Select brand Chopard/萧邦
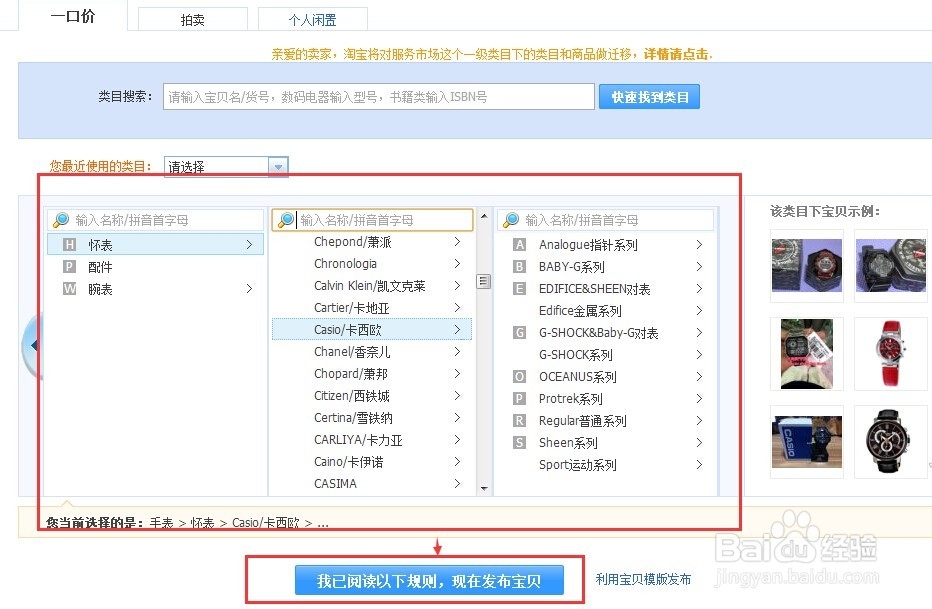This screenshot has width=932, height=609. [372, 374]
